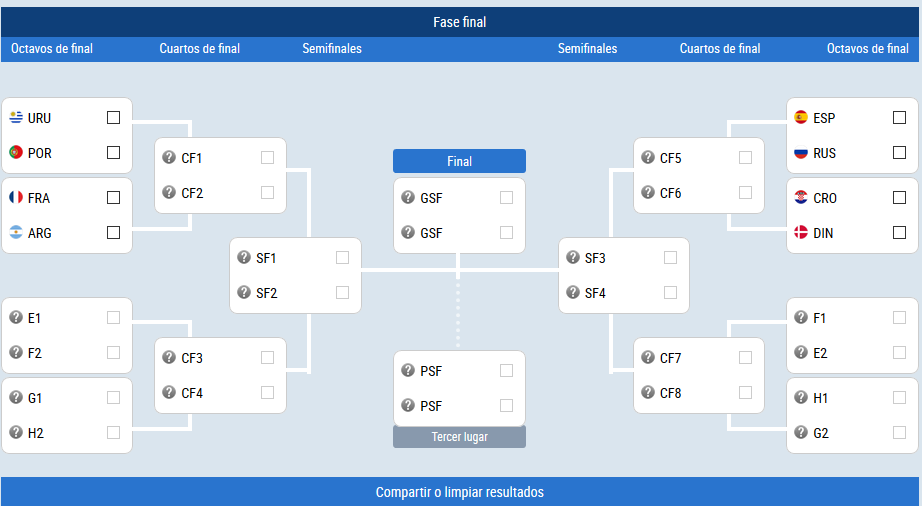Select the Final label button

[459, 161]
